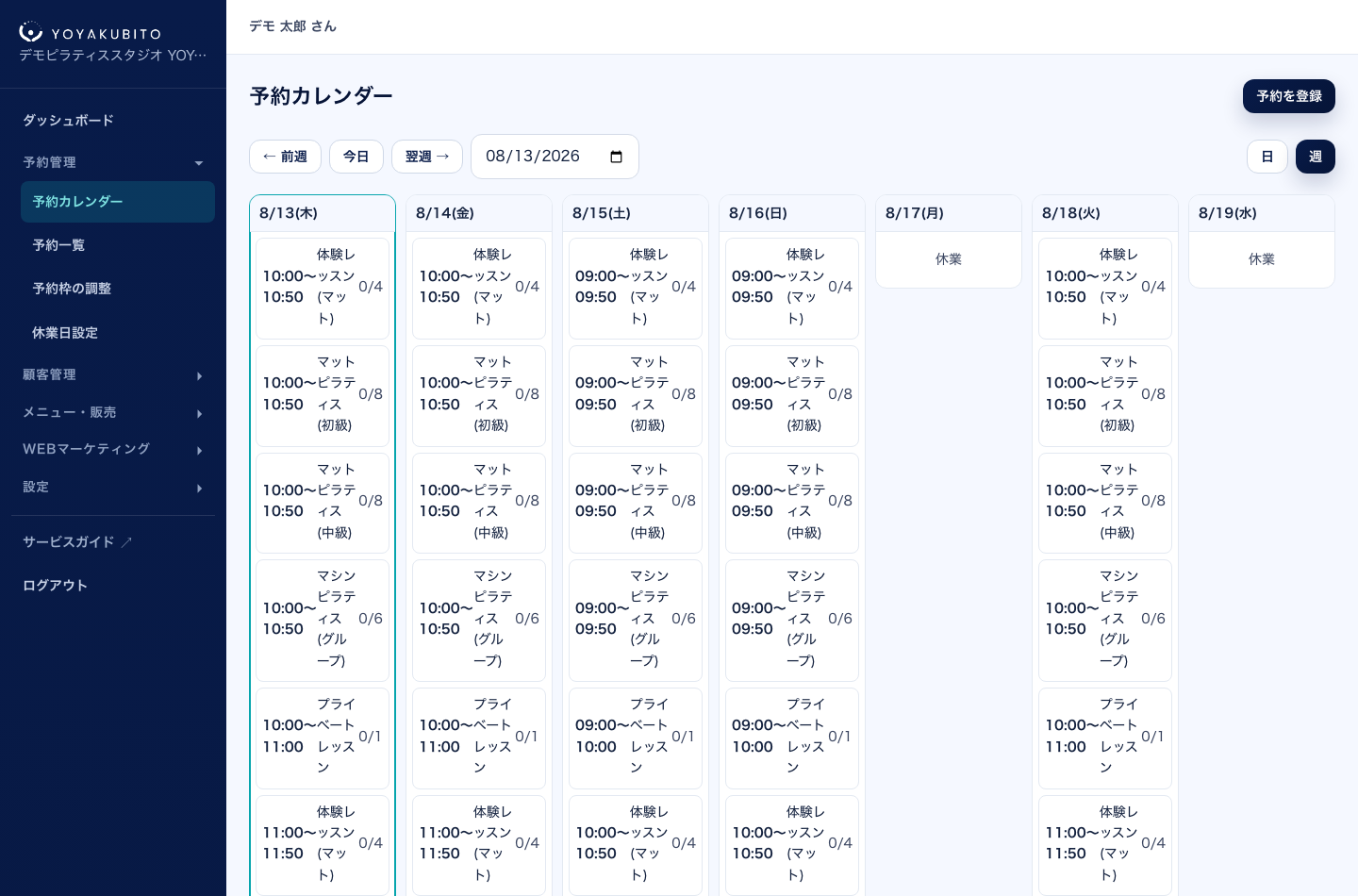Expand the メニュー・販売 menu arrow

coord(199,414)
